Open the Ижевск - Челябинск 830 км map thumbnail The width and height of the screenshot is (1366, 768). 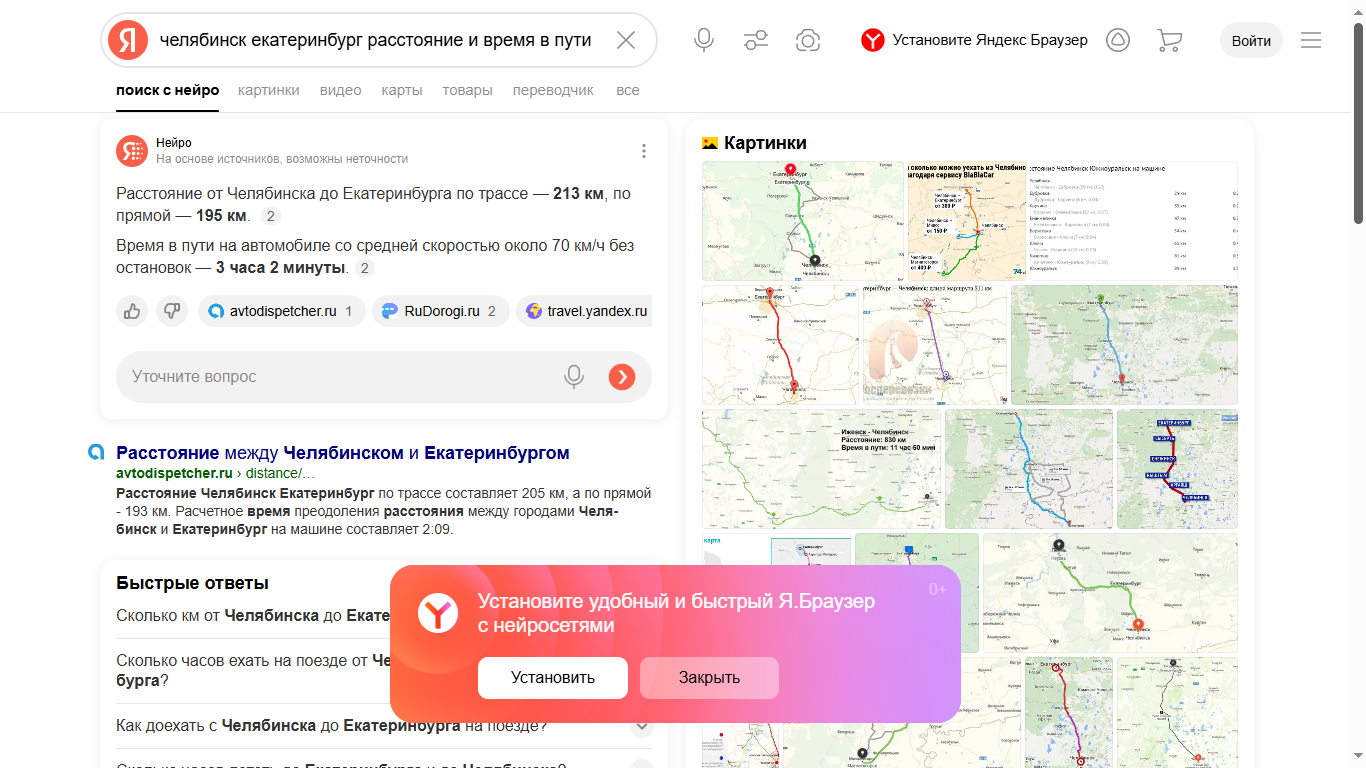(x=821, y=469)
